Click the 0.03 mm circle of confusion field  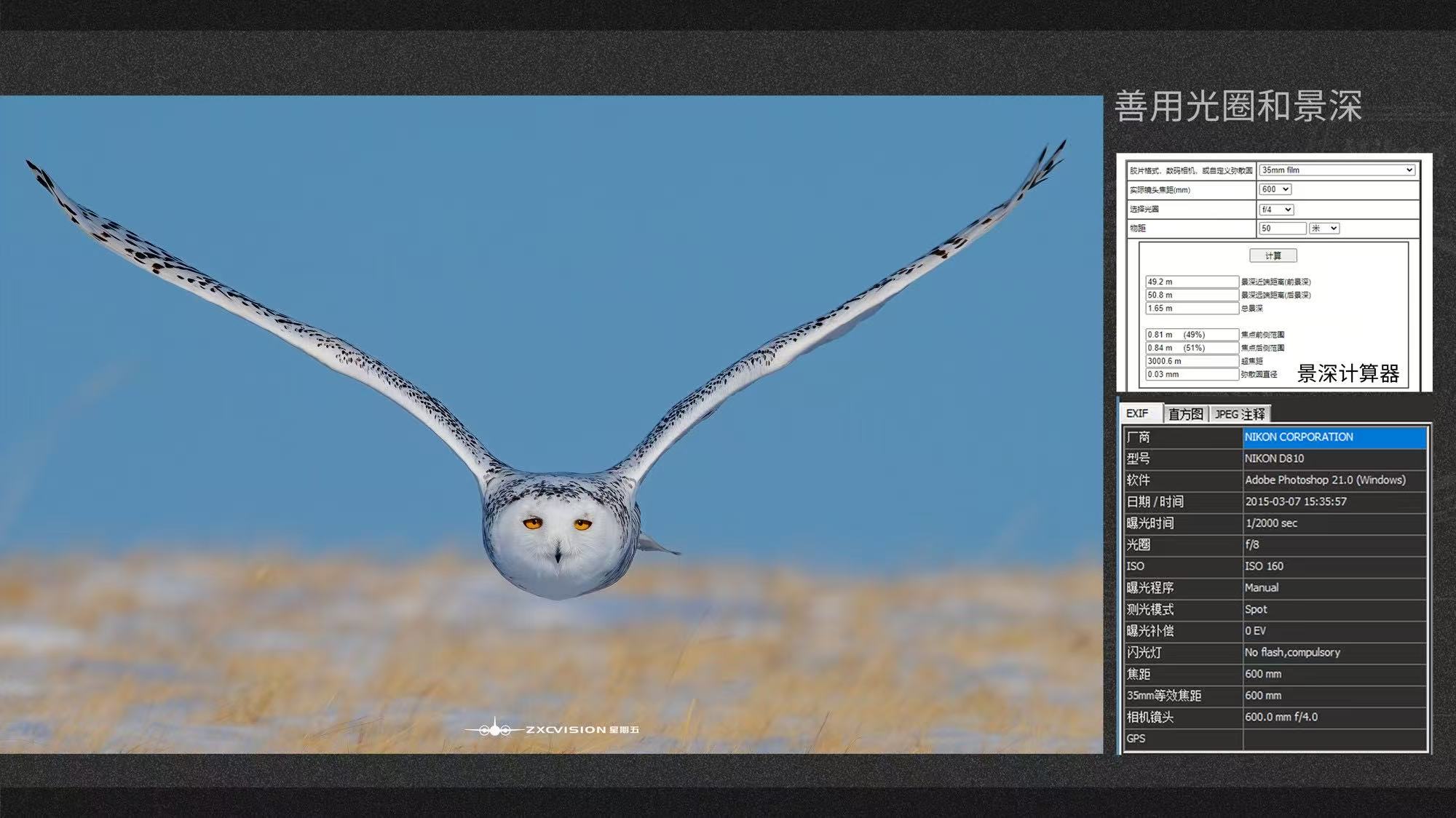1192,374
